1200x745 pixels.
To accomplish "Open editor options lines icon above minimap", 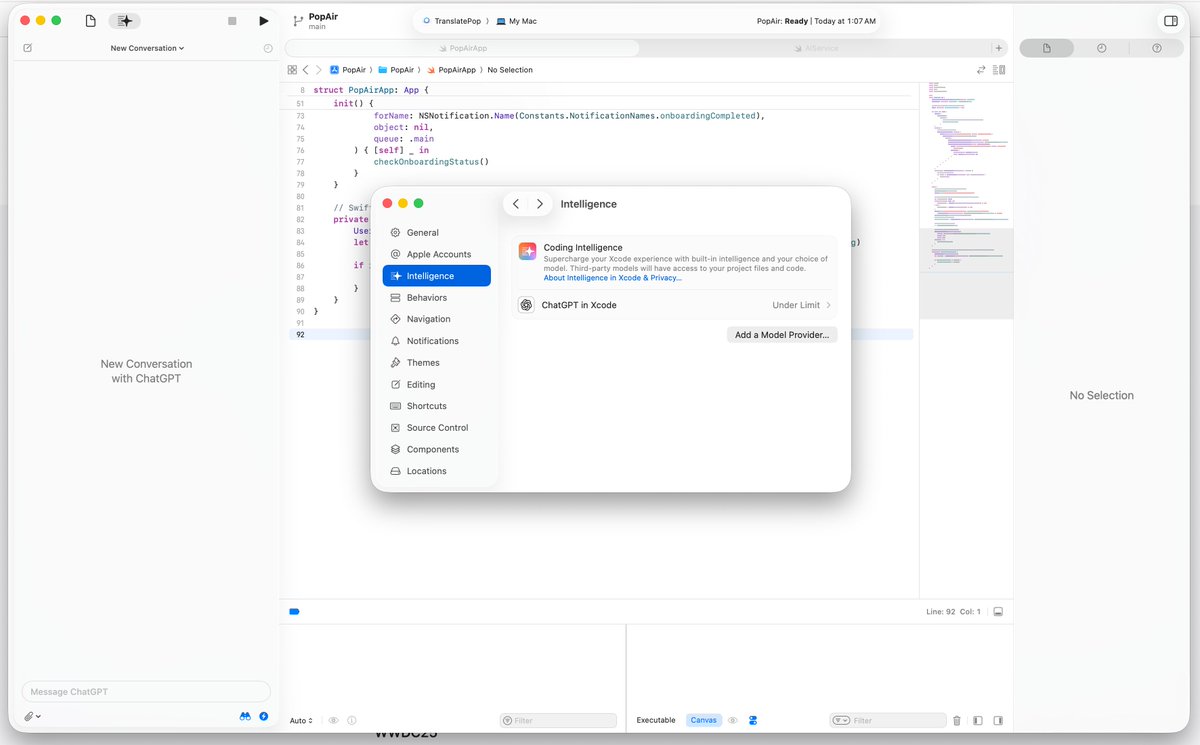I will (1001, 70).
